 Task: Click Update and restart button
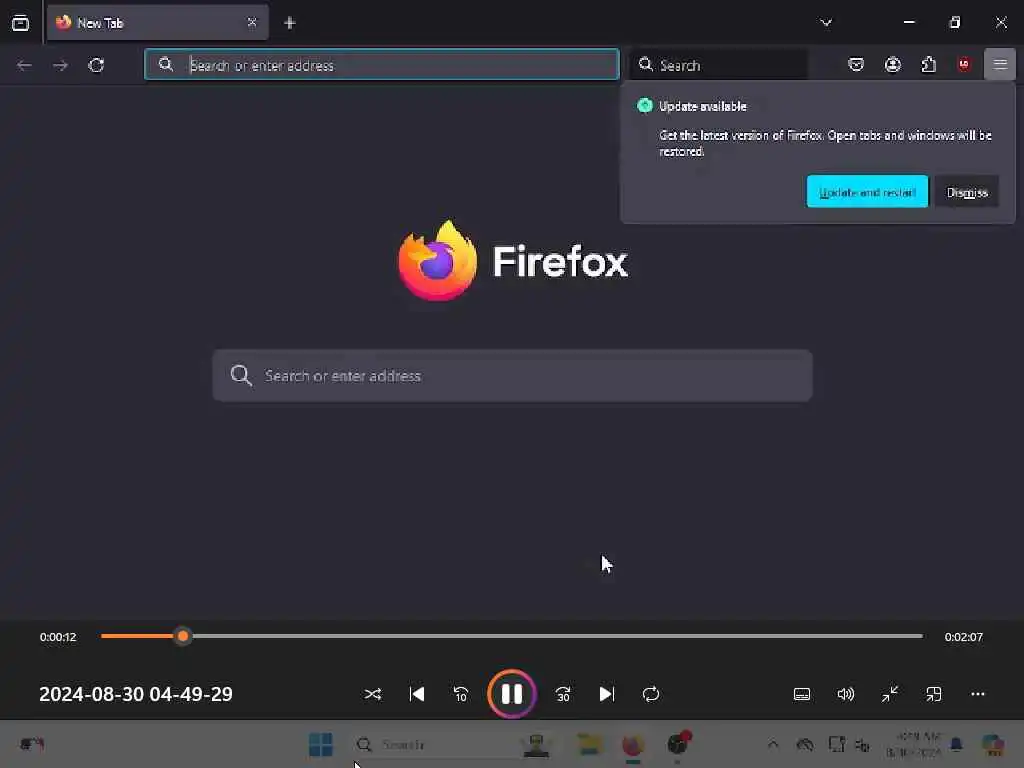(x=867, y=191)
